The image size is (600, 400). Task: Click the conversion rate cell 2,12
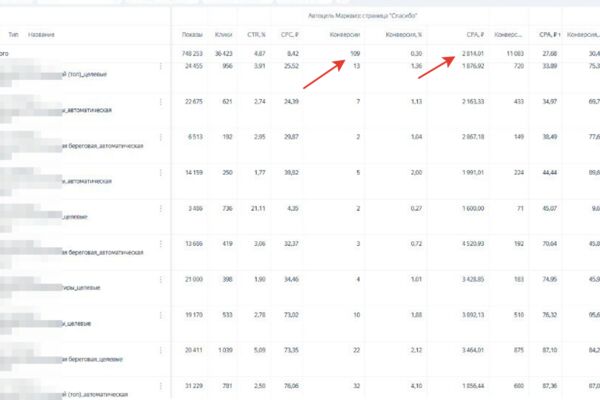[416, 350]
